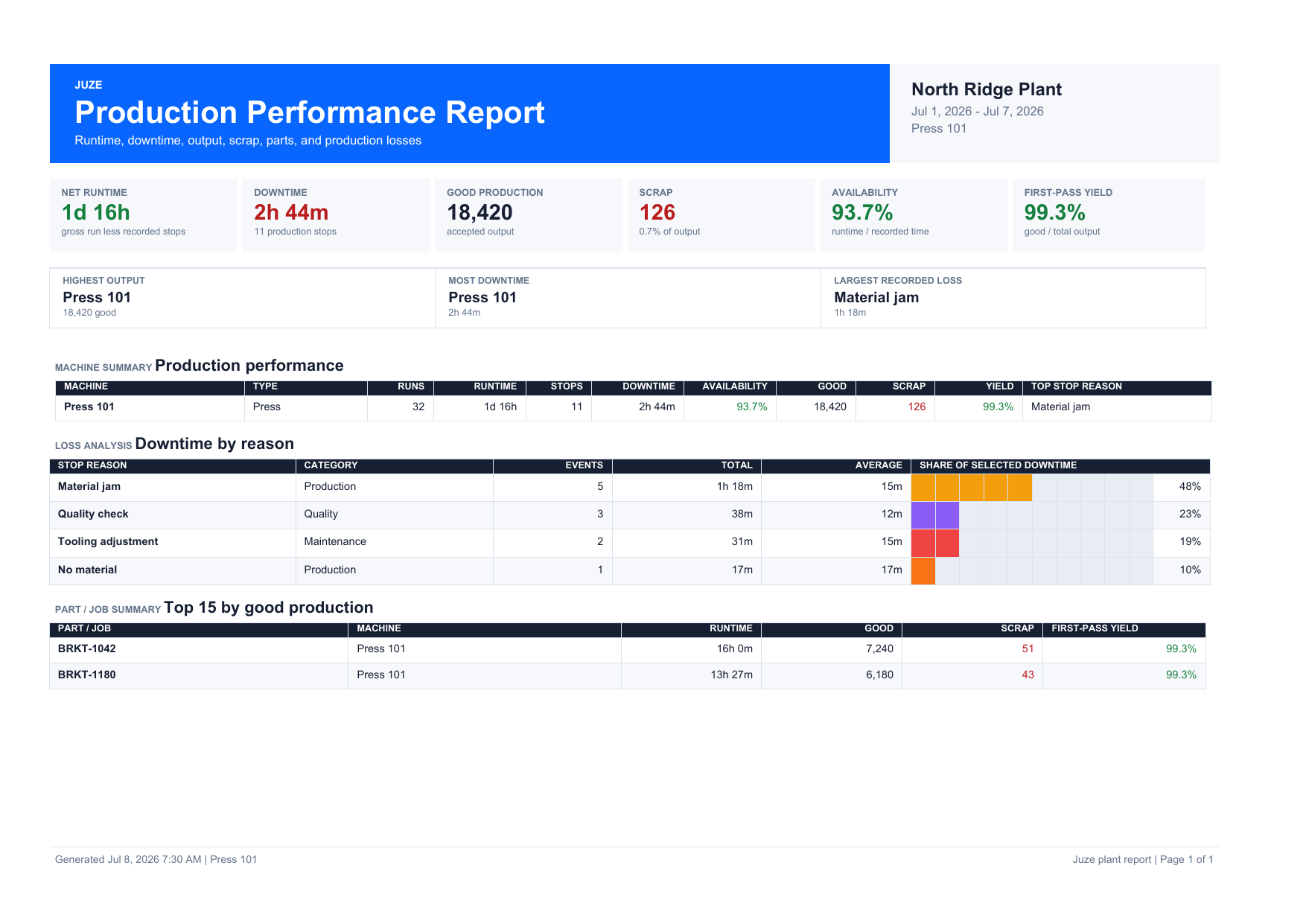Select the Press 101 machine row
Viewport: 1306px width, 924px height.
pyautogui.click(x=633, y=407)
